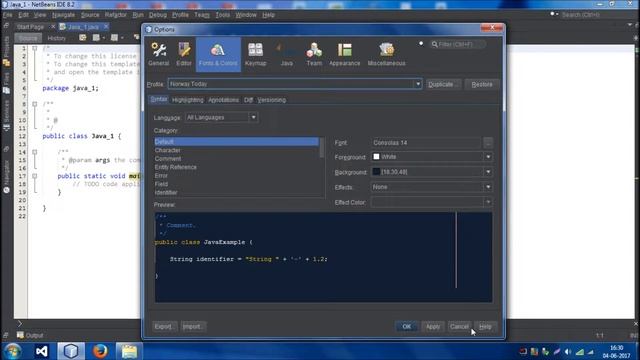Open the Effect Color dropdown
The width and height of the screenshot is (640, 360).
tap(488, 202)
